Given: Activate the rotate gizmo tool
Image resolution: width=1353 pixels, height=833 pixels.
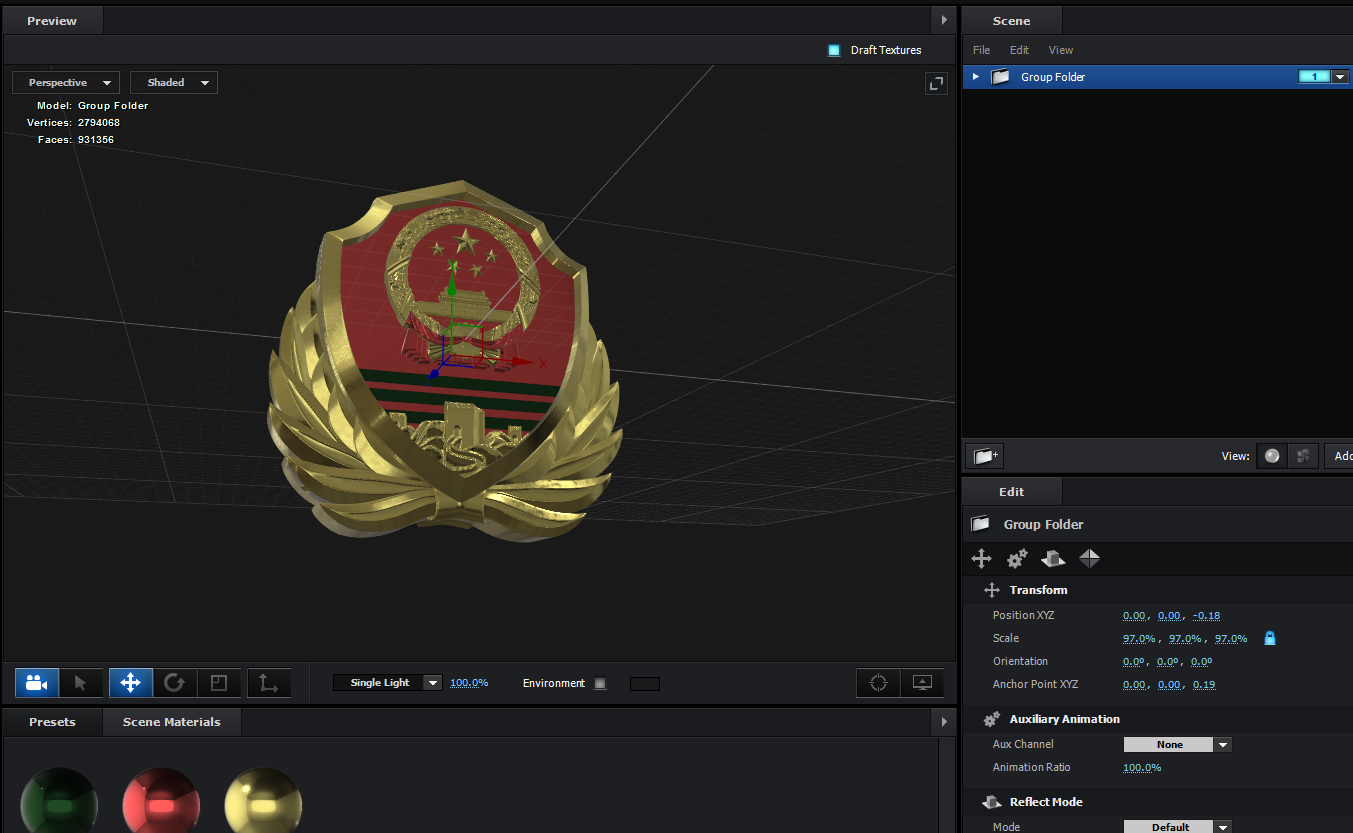Looking at the screenshot, I should coord(174,683).
